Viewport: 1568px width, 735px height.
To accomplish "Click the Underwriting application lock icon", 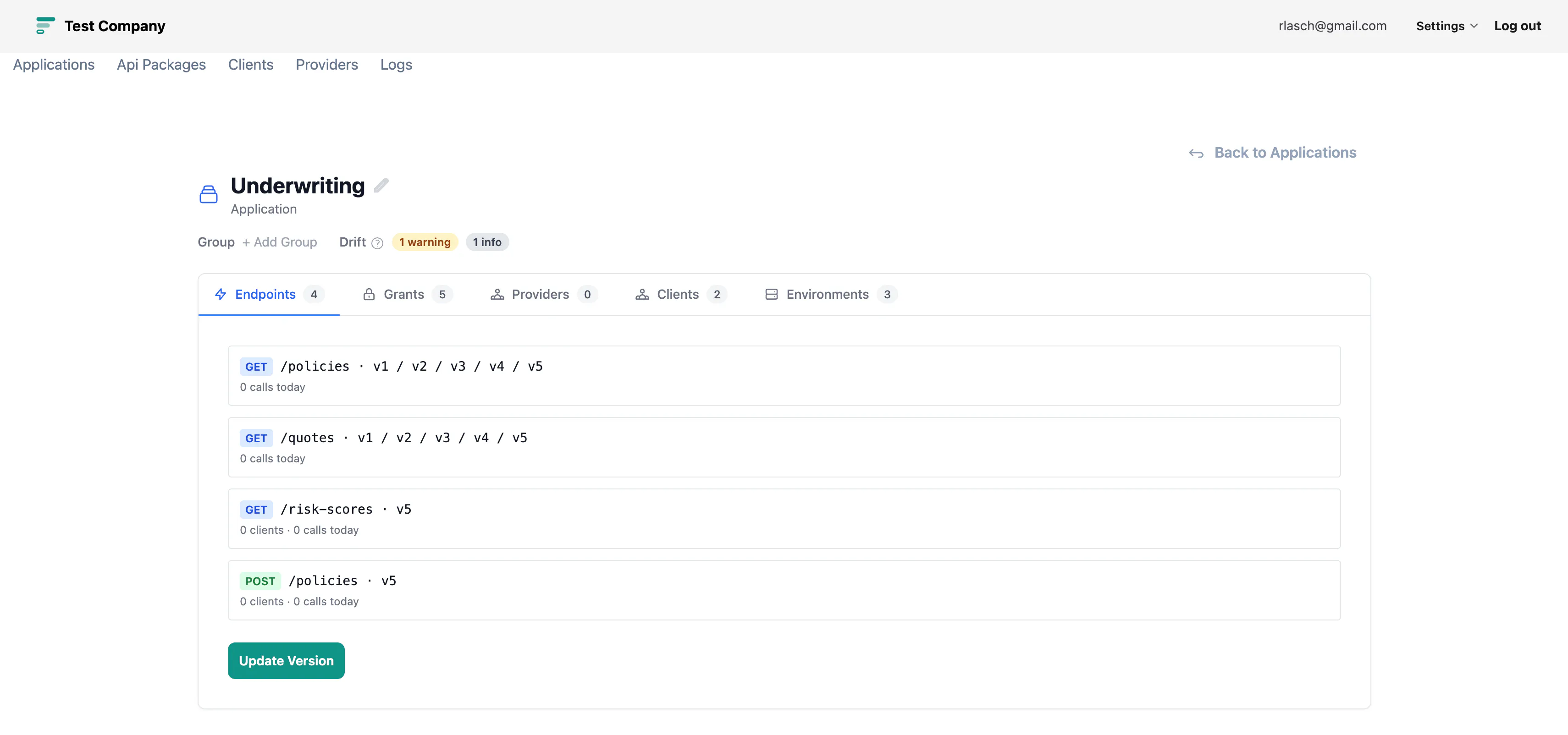I will [208, 194].
